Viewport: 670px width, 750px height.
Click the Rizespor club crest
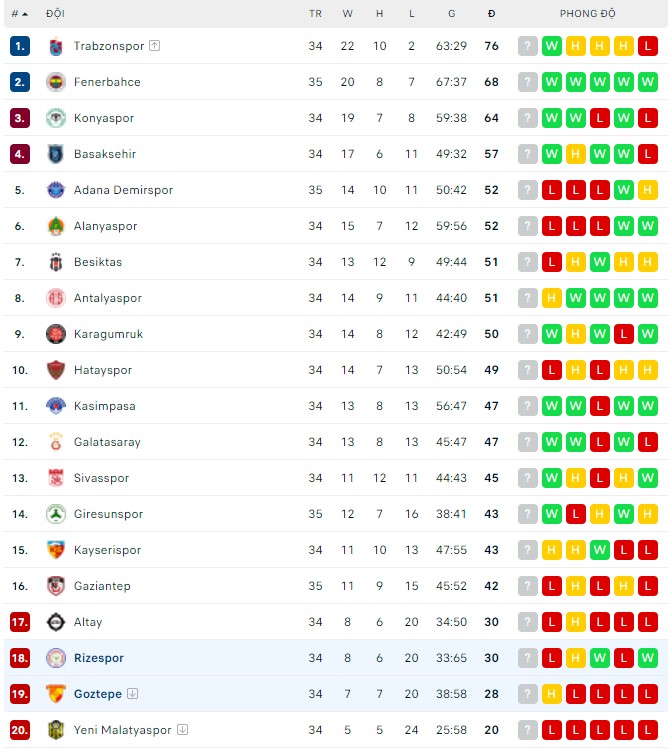56,658
